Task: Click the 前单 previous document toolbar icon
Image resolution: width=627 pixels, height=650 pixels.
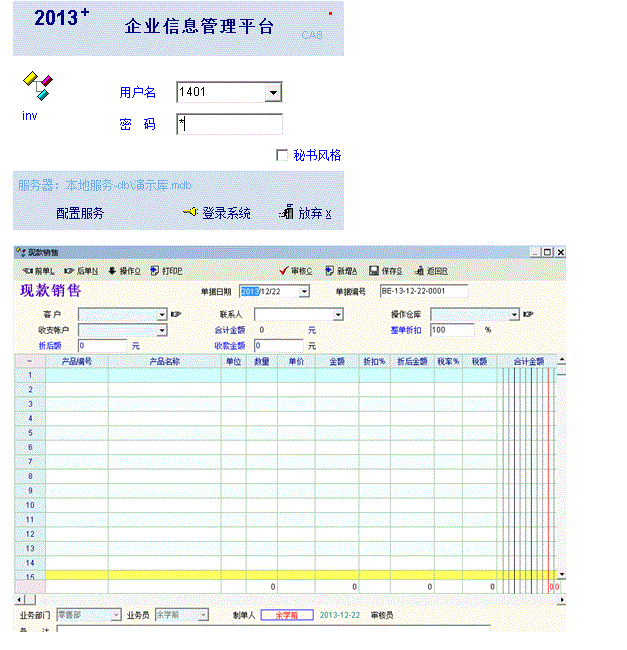Action: (x=27, y=270)
